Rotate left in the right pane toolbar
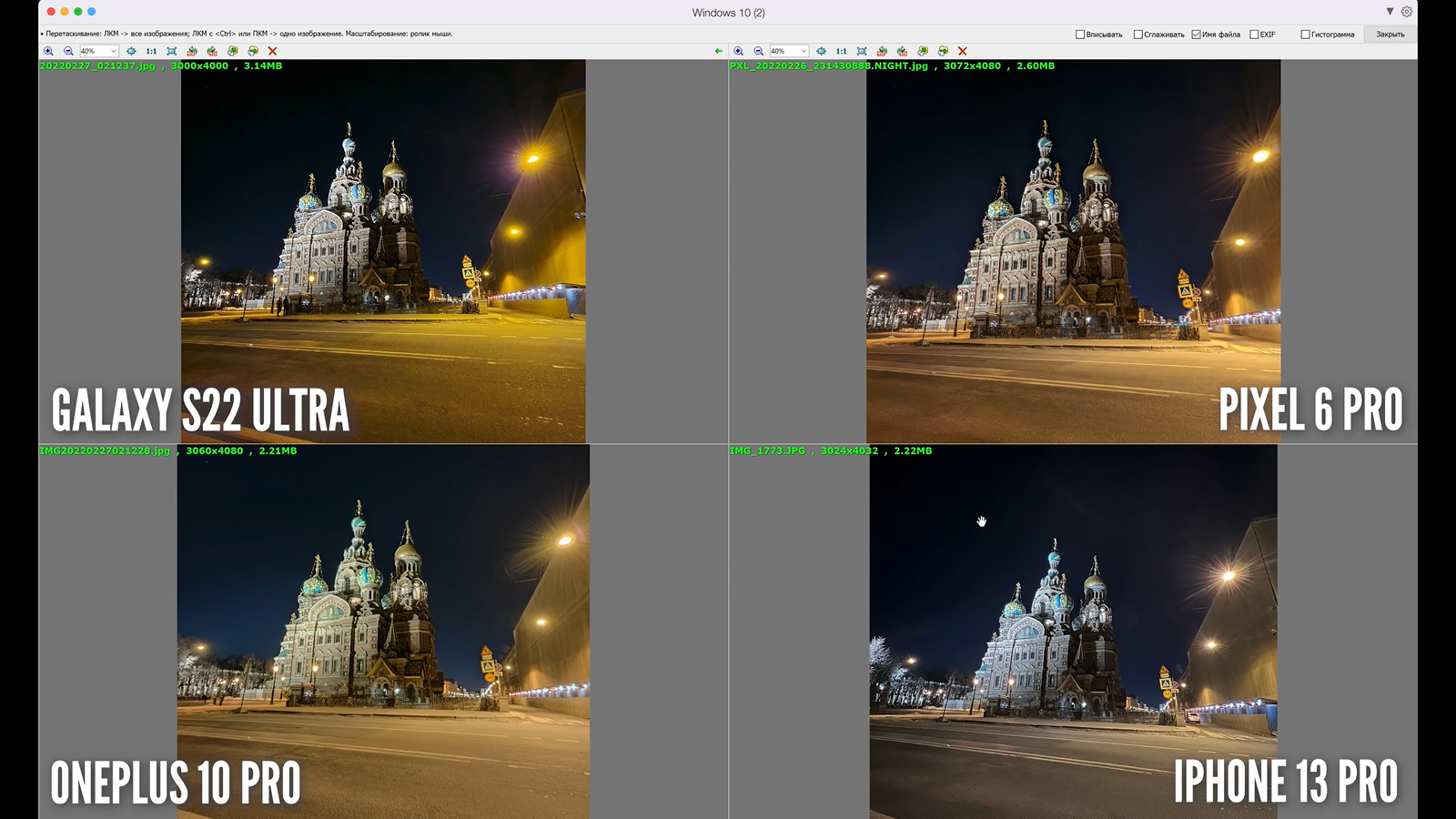The width and height of the screenshot is (1456, 819). (x=882, y=51)
